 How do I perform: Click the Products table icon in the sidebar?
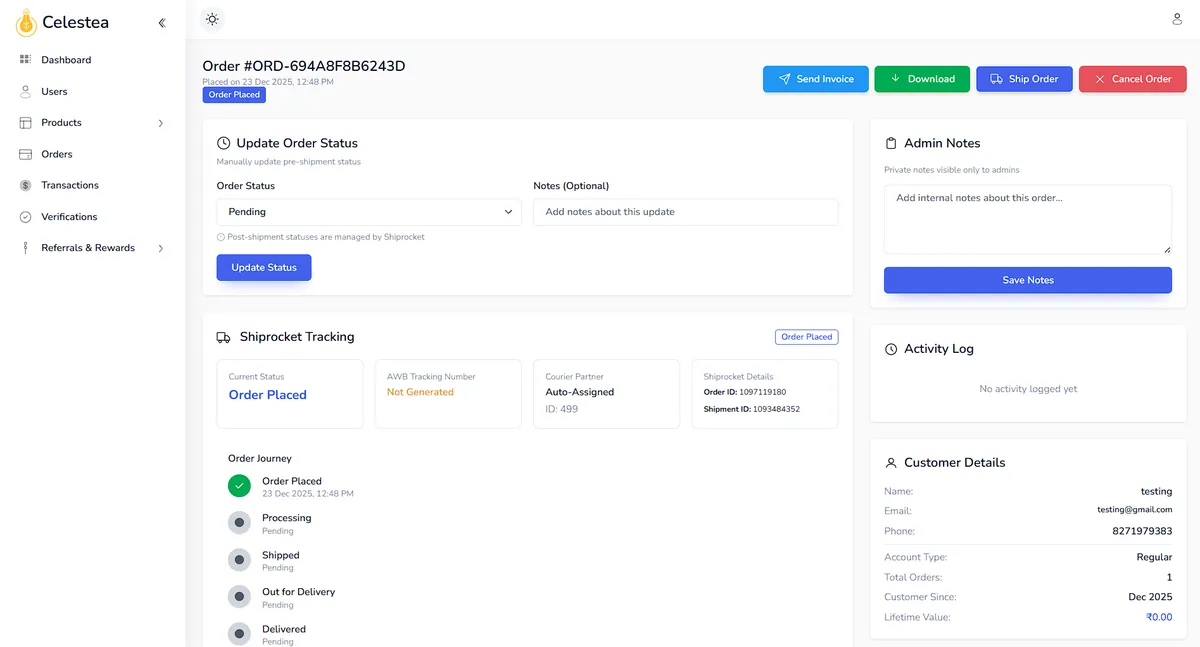pos(25,122)
